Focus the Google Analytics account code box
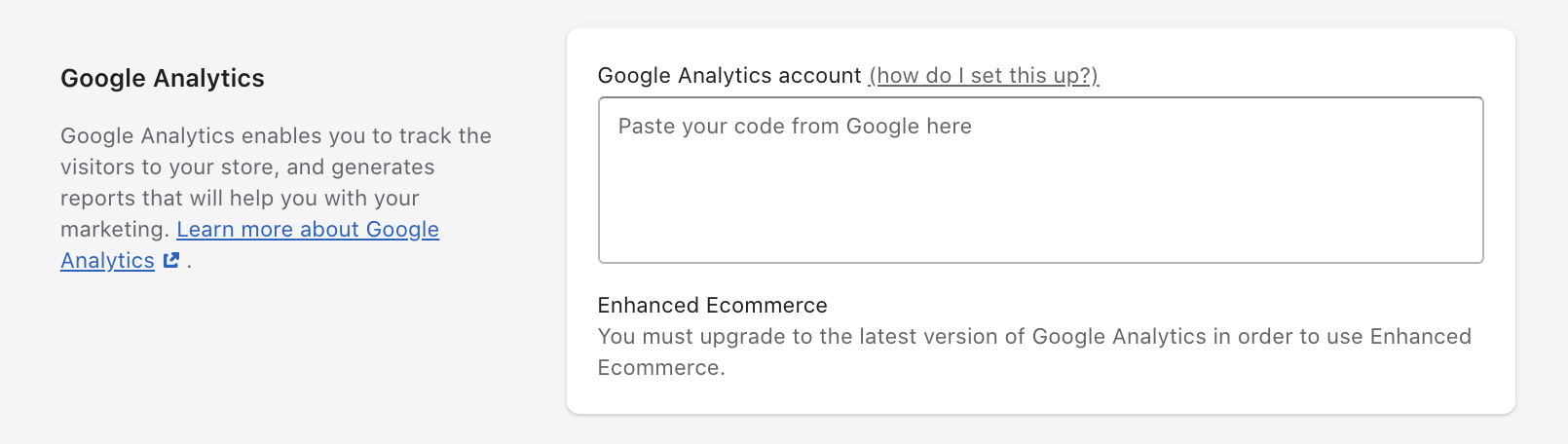Screen dimensions: 1568x444 point(1040,180)
